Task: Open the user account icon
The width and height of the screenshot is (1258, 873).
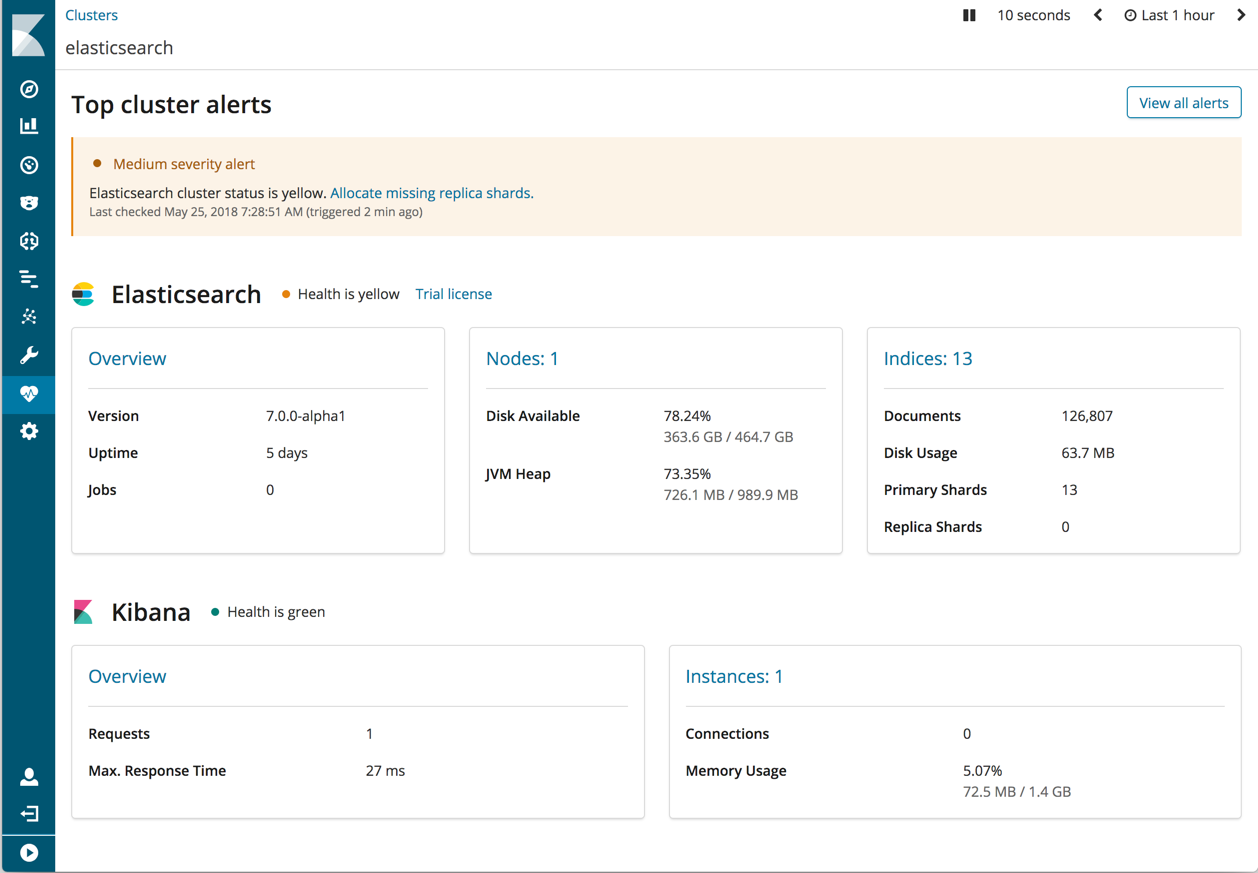Action: point(28,777)
